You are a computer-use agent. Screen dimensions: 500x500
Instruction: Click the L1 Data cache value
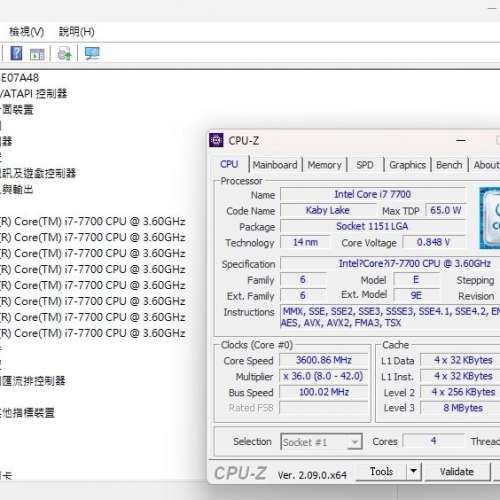tap(460, 360)
